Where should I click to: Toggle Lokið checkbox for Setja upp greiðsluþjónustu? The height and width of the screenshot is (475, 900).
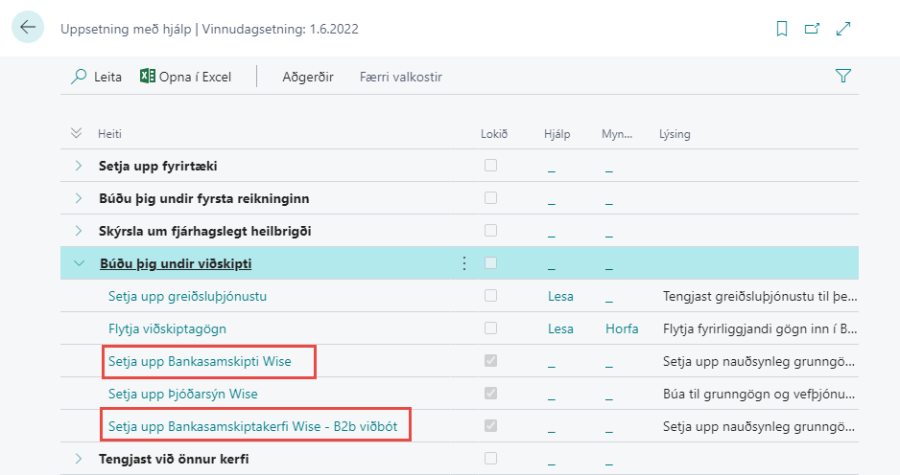pos(491,295)
